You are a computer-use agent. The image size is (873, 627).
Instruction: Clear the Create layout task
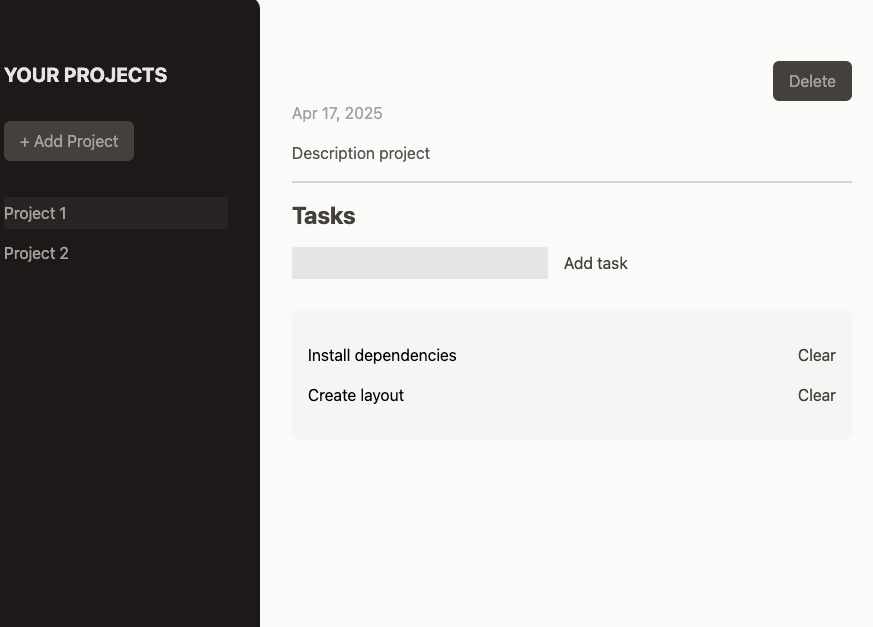(816, 395)
